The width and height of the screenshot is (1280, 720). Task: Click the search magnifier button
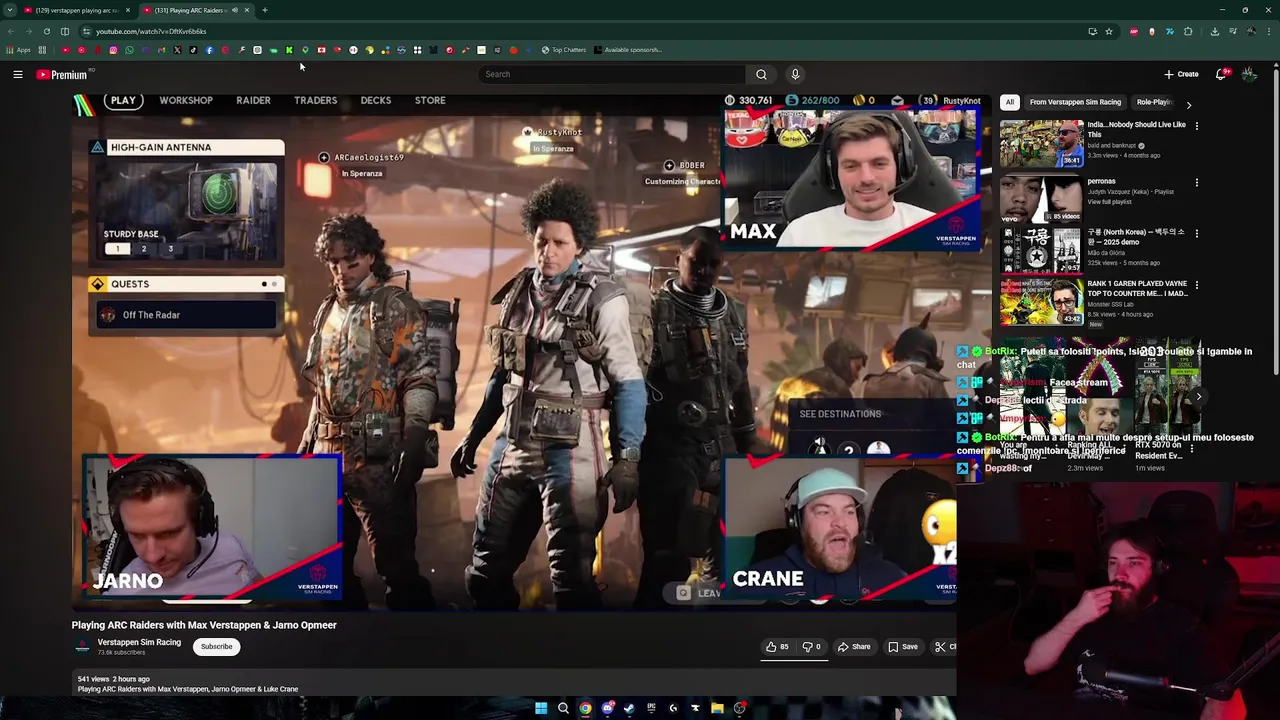[x=761, y=74]
